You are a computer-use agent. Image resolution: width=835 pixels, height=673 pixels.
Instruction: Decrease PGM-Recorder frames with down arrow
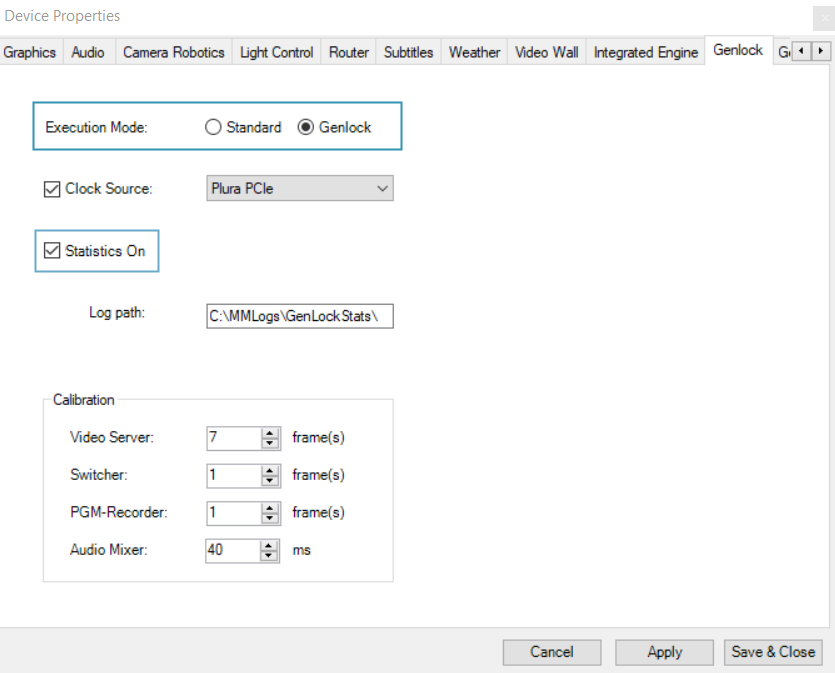(x=269, y=518)
